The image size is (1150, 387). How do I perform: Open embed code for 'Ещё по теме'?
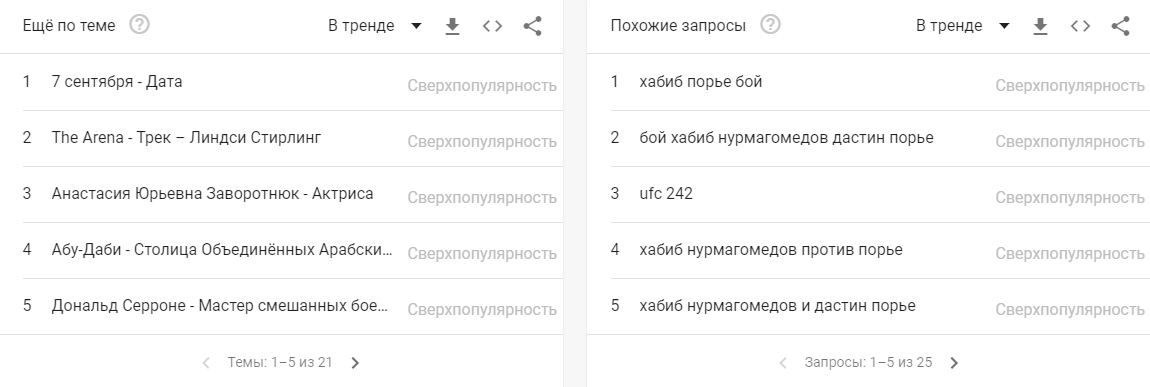click(x=492, y=26)
